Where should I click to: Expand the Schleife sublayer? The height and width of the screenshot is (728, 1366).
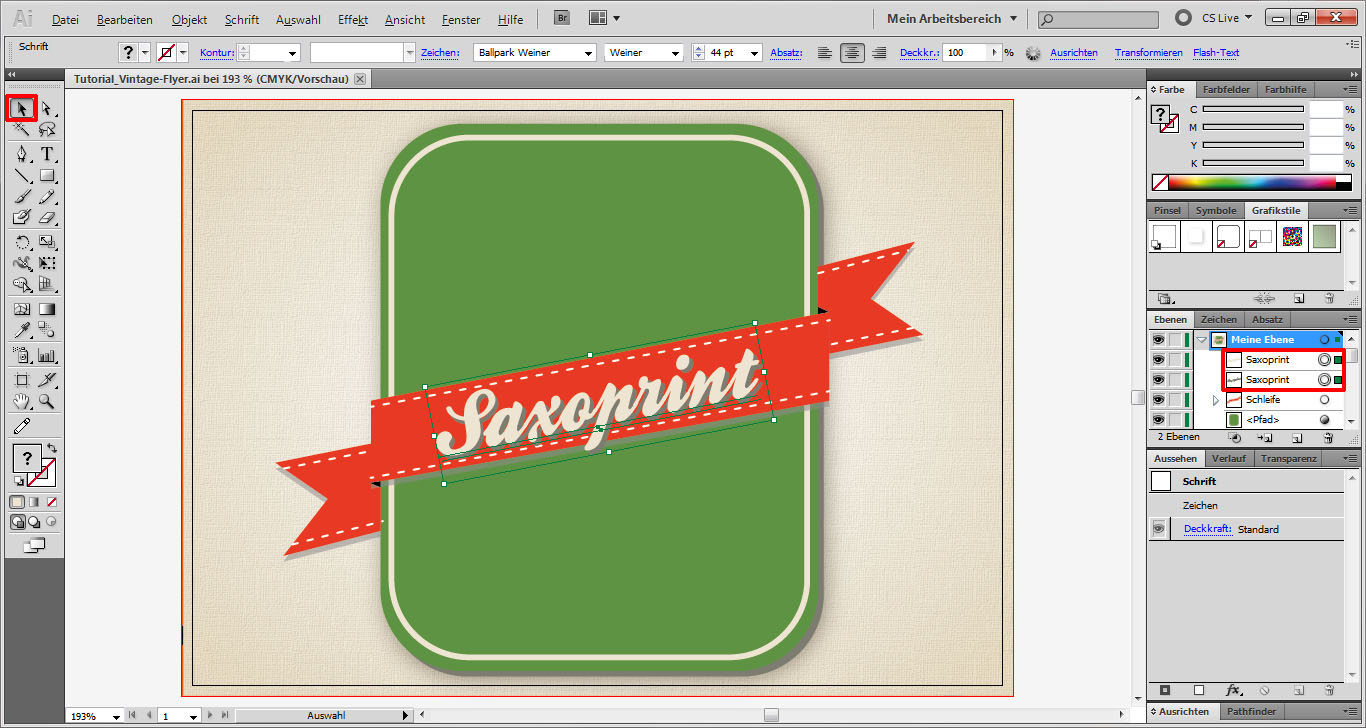[1216, 400]
